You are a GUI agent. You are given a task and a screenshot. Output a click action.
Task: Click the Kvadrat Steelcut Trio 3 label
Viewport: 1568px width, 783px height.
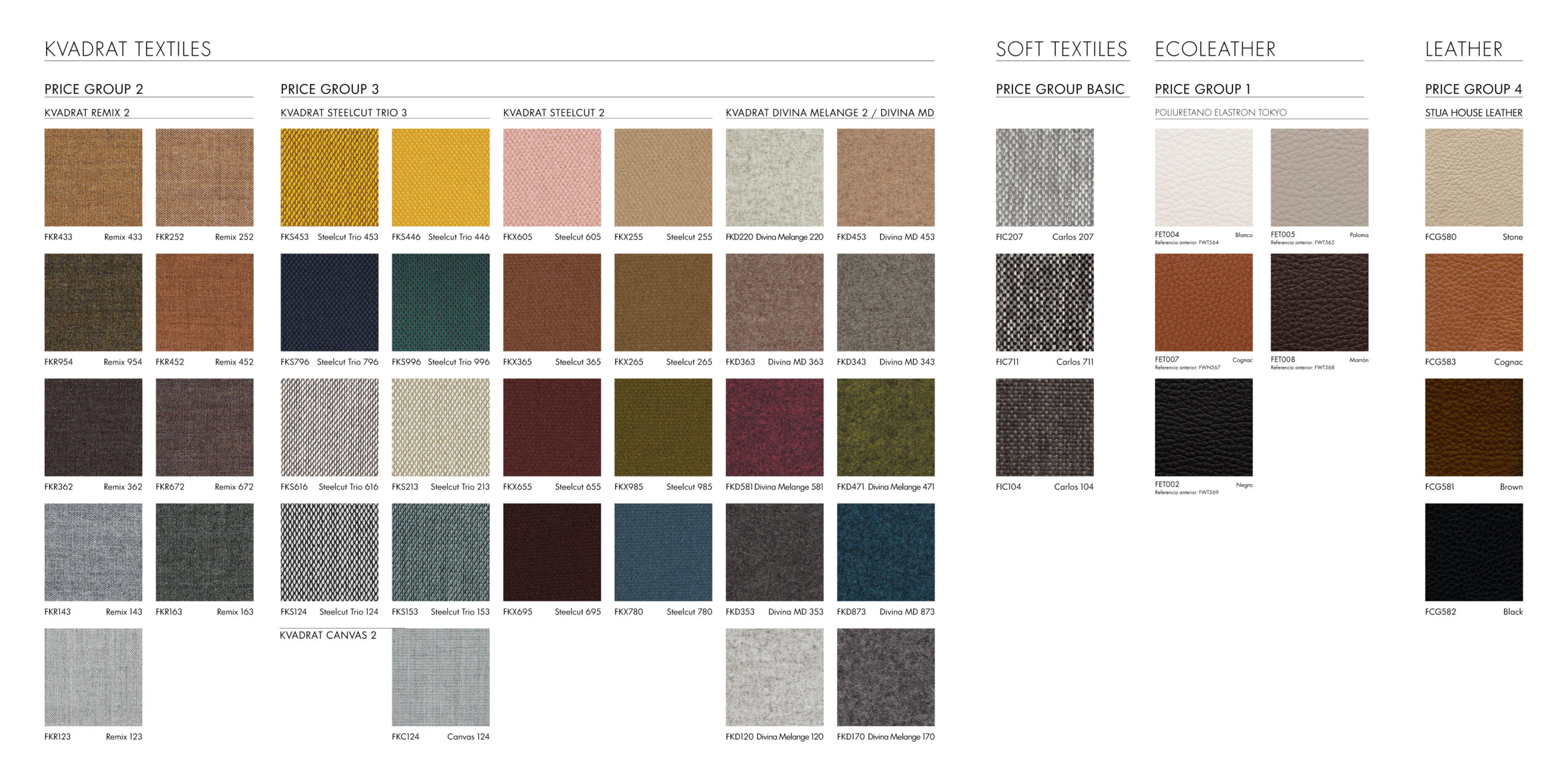click(x=344, y=113)
